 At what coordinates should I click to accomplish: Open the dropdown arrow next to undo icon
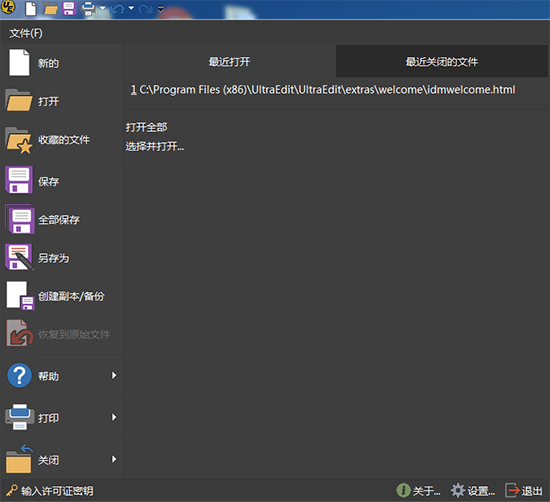[131, 8]
